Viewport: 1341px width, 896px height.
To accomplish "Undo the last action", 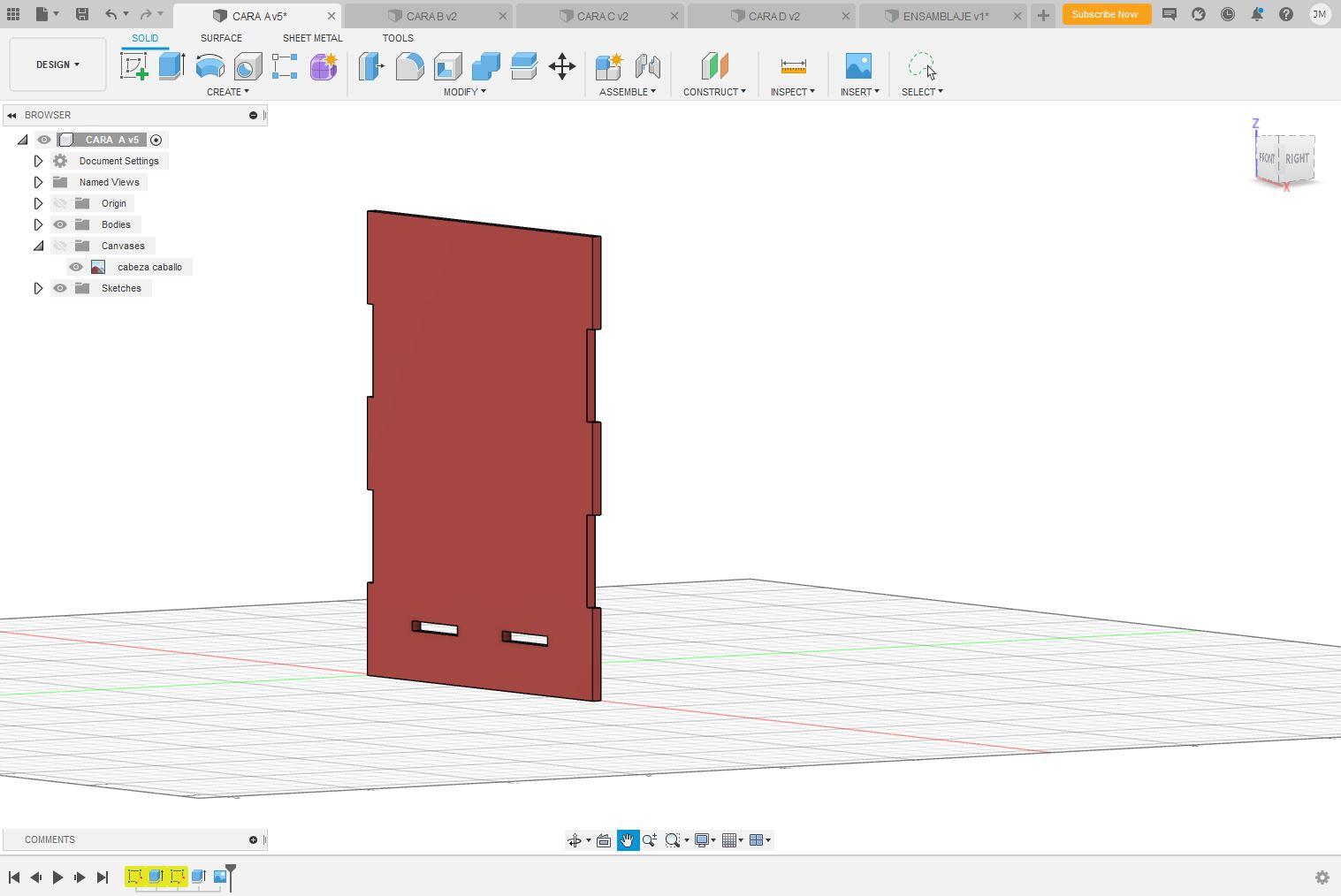I will 110,14.
